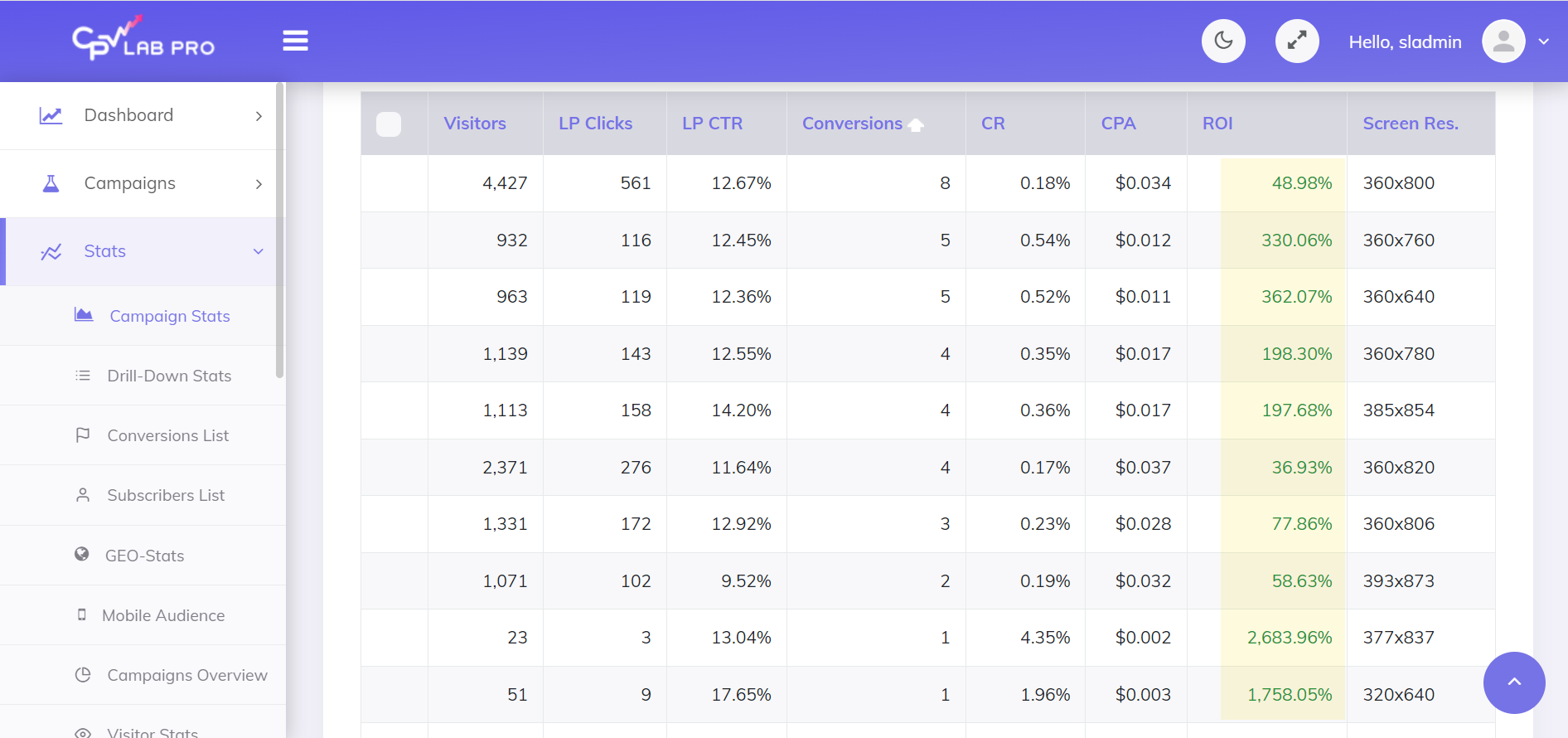The height and width of the screenshot is (738, 1568).
Task: Click the sidebar vertical scrollbar
Action: pos(280,231)
